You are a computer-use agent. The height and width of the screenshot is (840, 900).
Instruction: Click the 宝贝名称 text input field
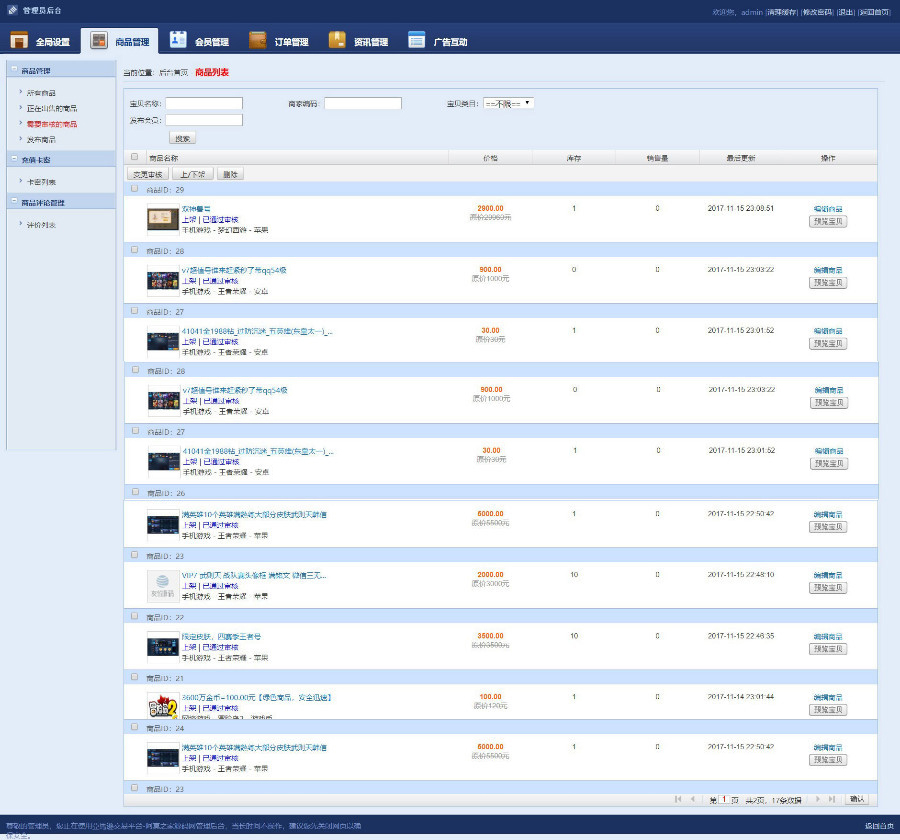click(x=204, y=103)
